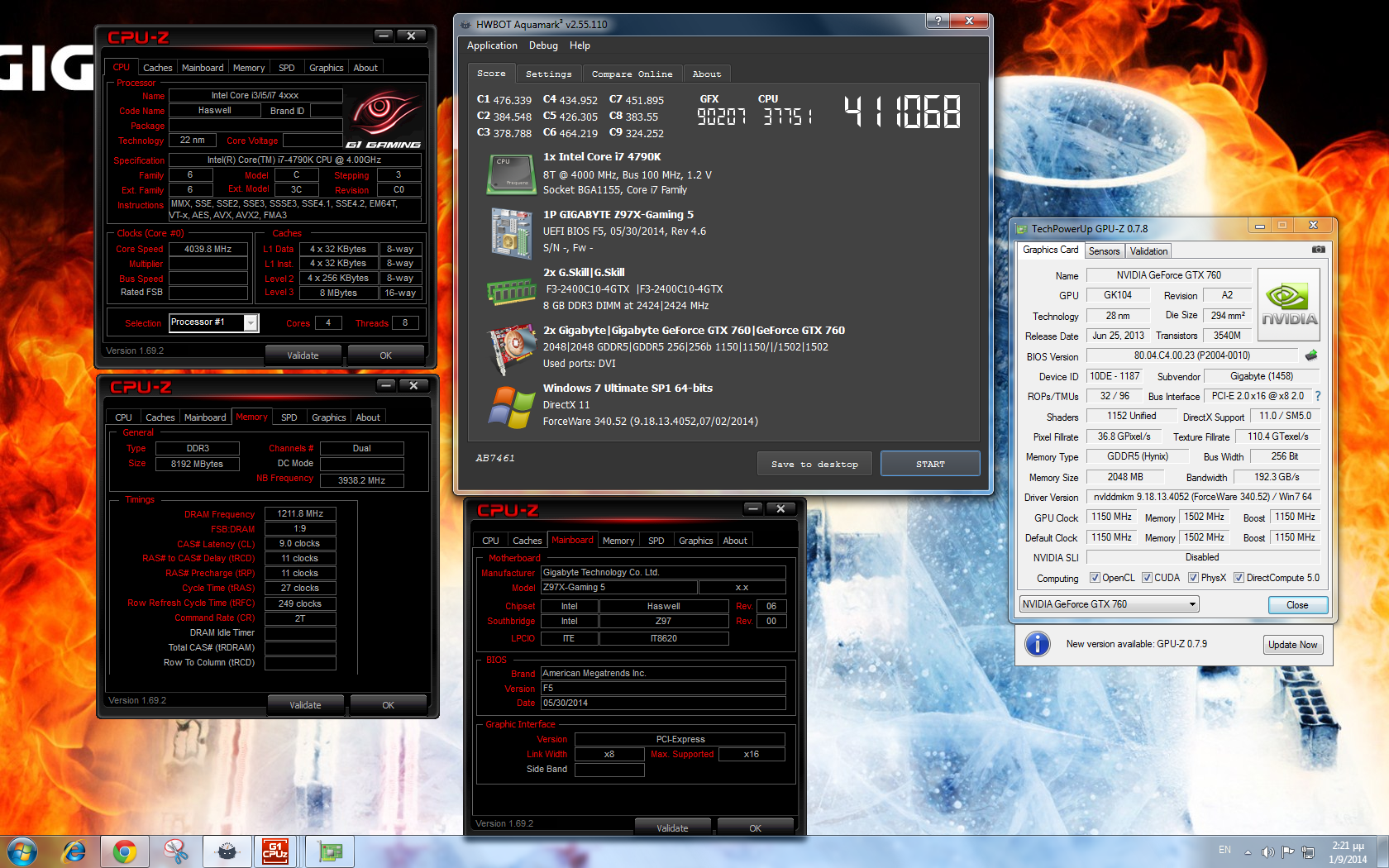
Task: Show hidden system tray icons
Action: pos(1248,852)
